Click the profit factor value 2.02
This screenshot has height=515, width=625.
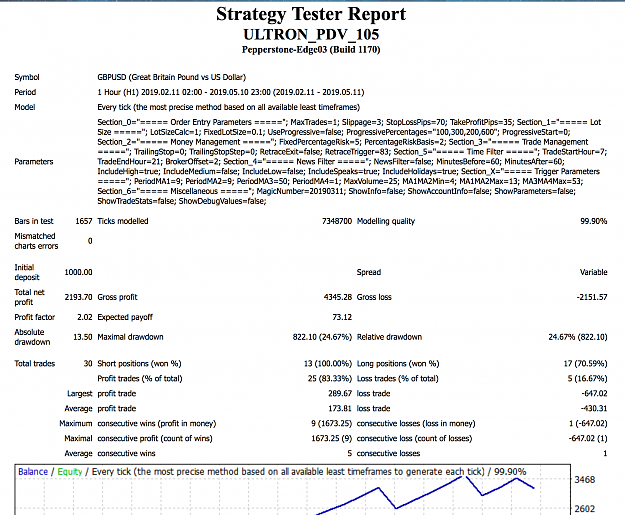tap(85, 317)
